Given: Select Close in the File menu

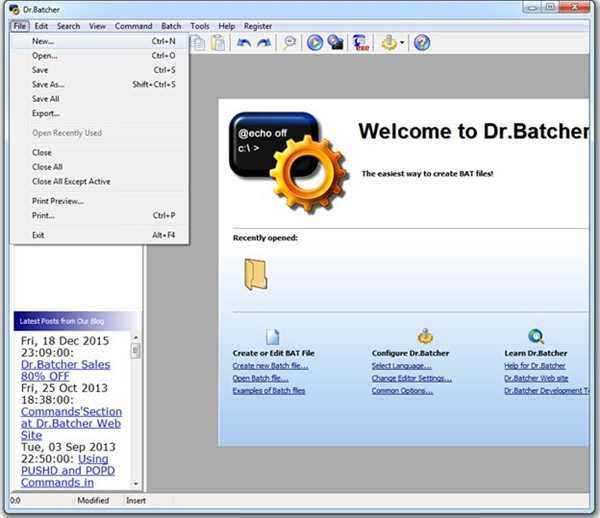Looking at the screenshot, I should tap(100, 152).
